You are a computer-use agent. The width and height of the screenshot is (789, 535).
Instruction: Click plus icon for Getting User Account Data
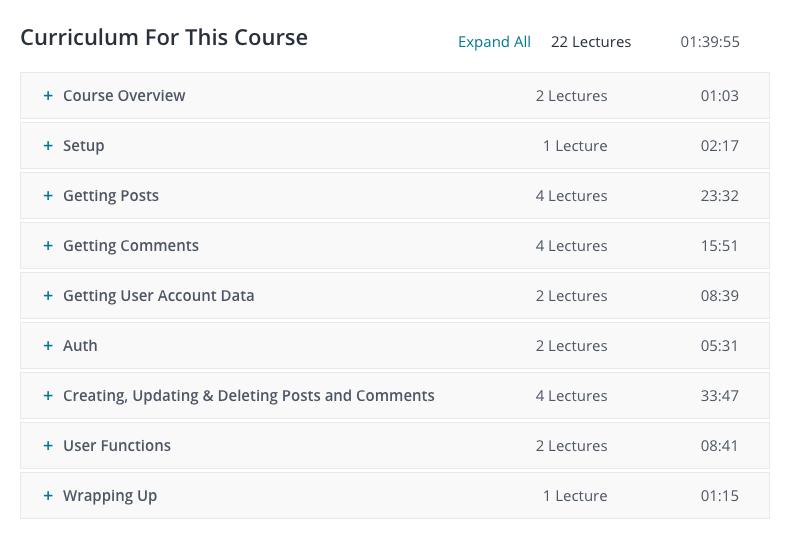tap(48, 295)
